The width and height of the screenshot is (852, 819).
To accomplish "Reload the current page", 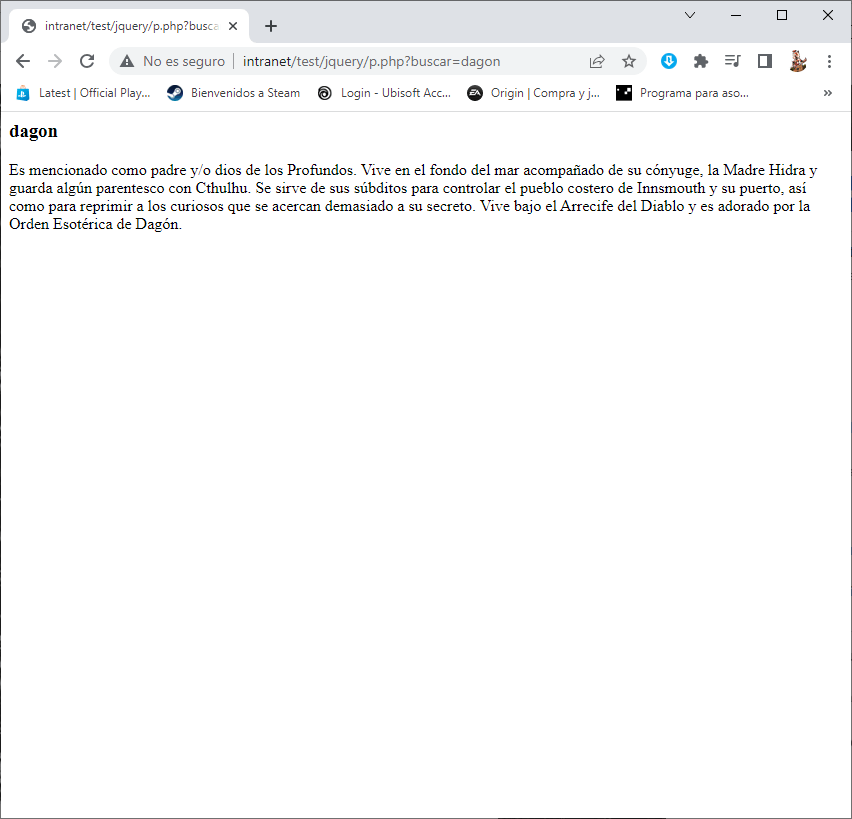I will 87,61.
